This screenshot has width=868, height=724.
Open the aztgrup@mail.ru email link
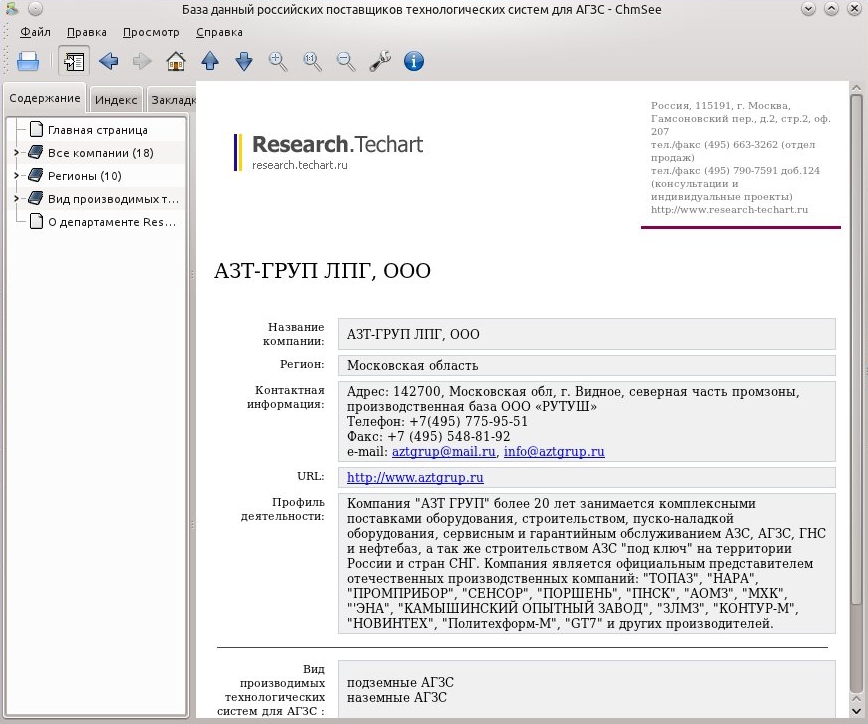tap(443, 452)
